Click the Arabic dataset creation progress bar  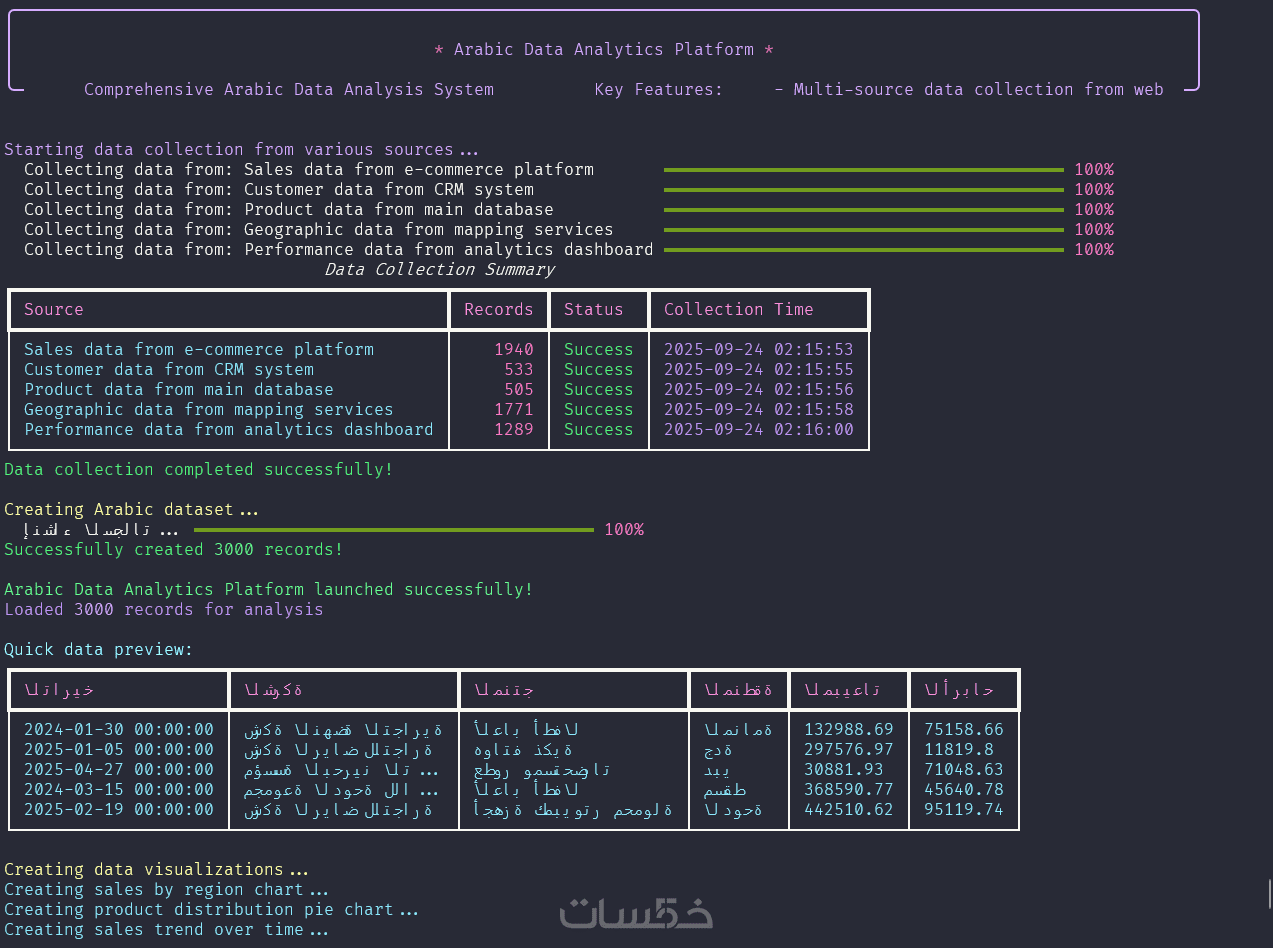pyautogui.click(x=393, y=530)
